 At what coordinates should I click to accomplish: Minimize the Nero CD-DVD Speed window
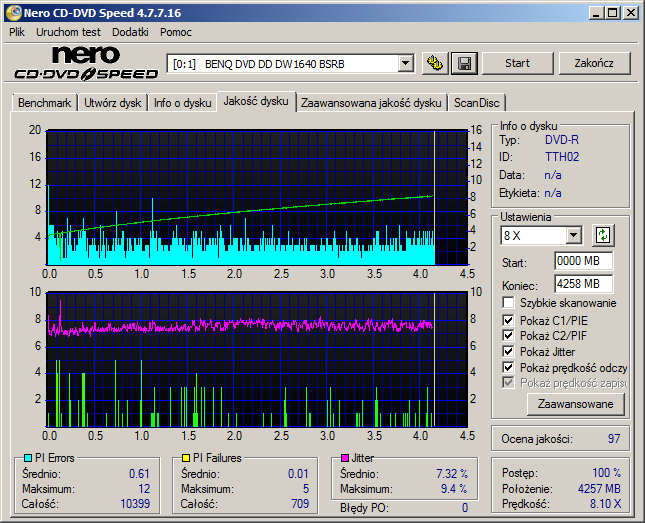tap(596, 13)
